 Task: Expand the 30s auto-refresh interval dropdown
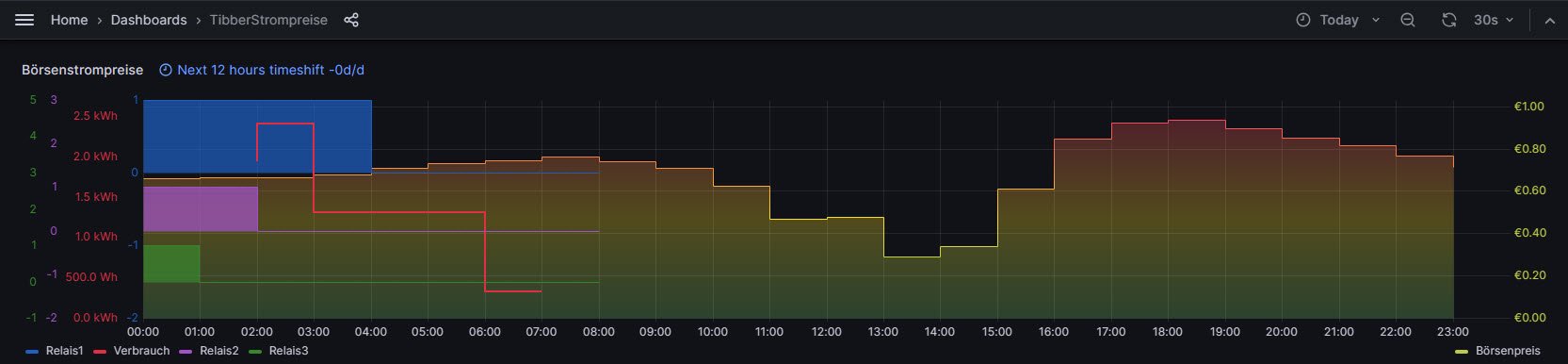tap(1494, 20)
